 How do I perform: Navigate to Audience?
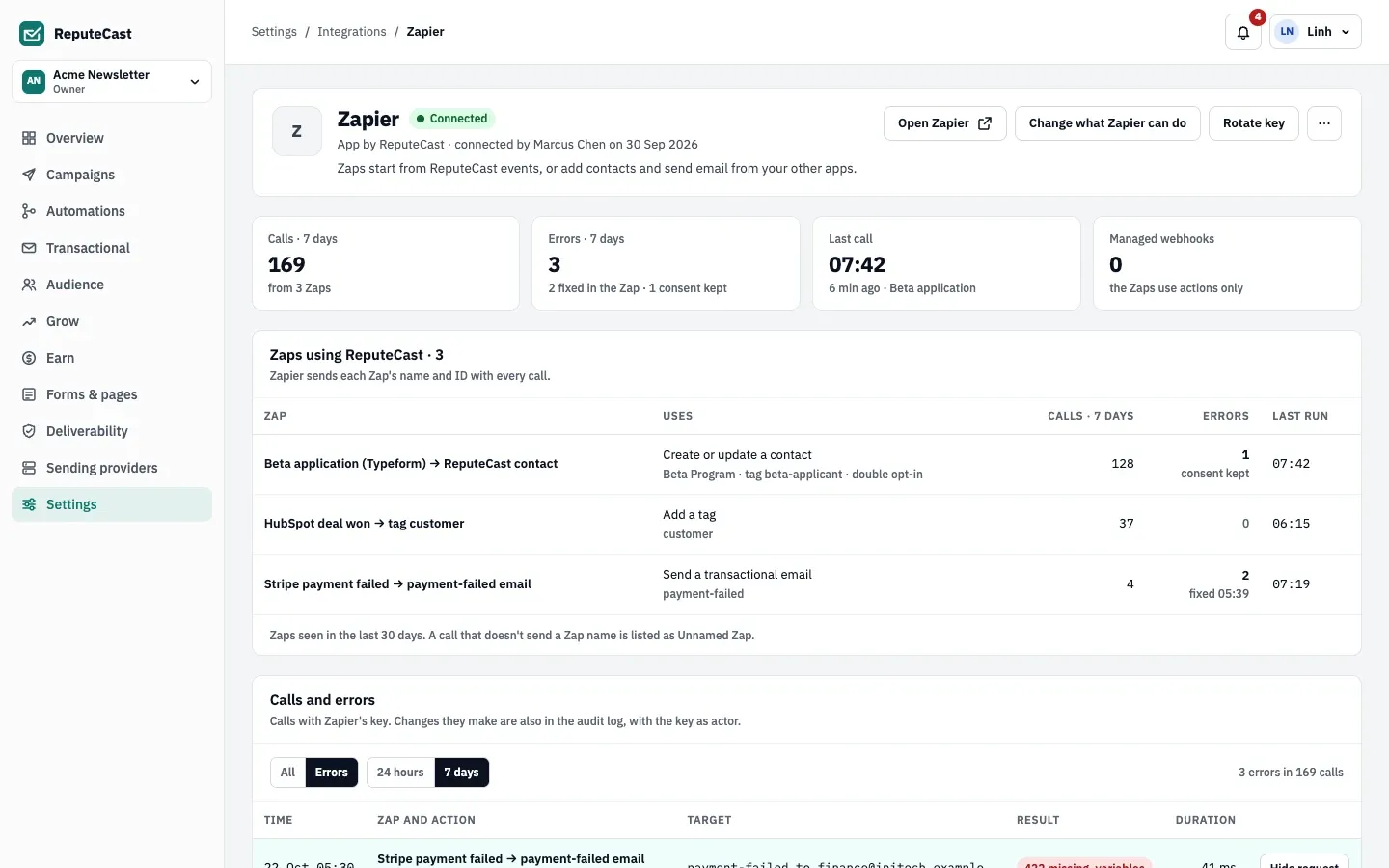pyautogui.click(x=112, y=285)
